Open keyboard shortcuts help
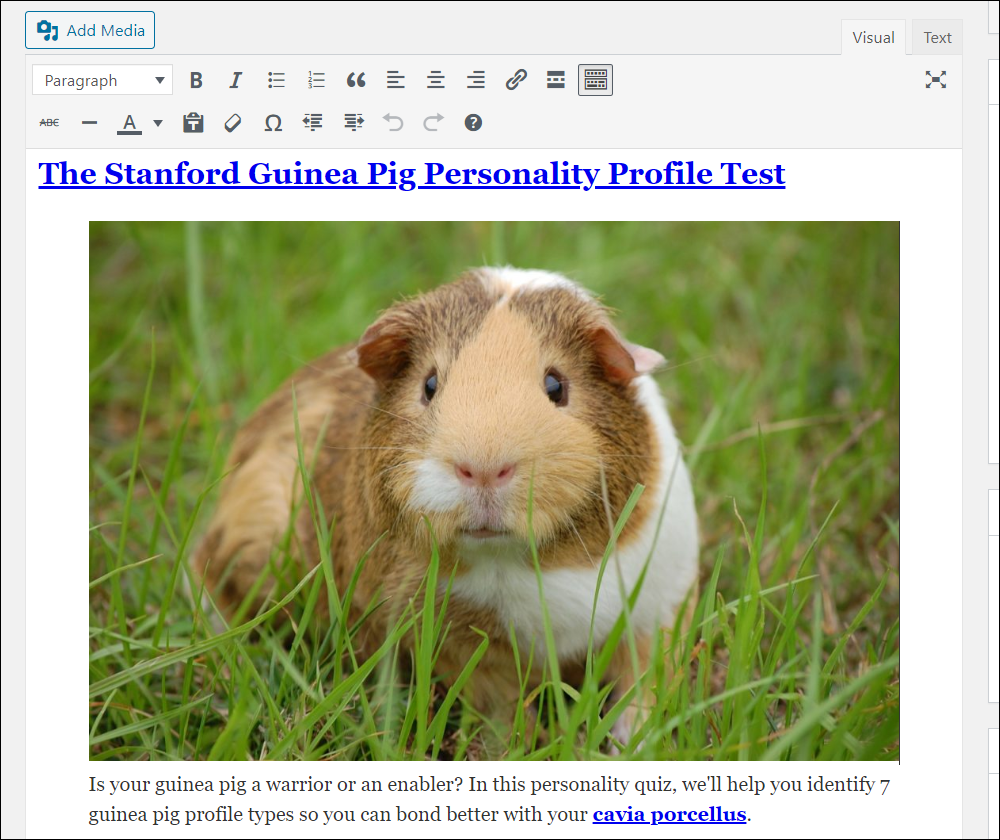Viewport: 1000px width, 840px height. tap(473, 122)
